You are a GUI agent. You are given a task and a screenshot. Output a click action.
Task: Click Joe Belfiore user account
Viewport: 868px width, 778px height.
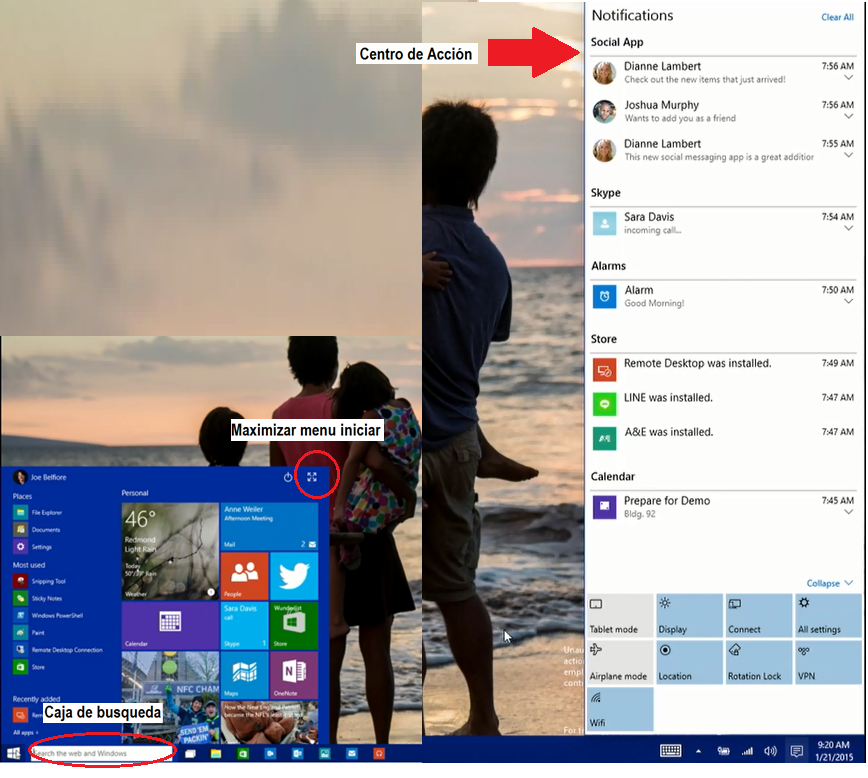click(x=40, y=477)
